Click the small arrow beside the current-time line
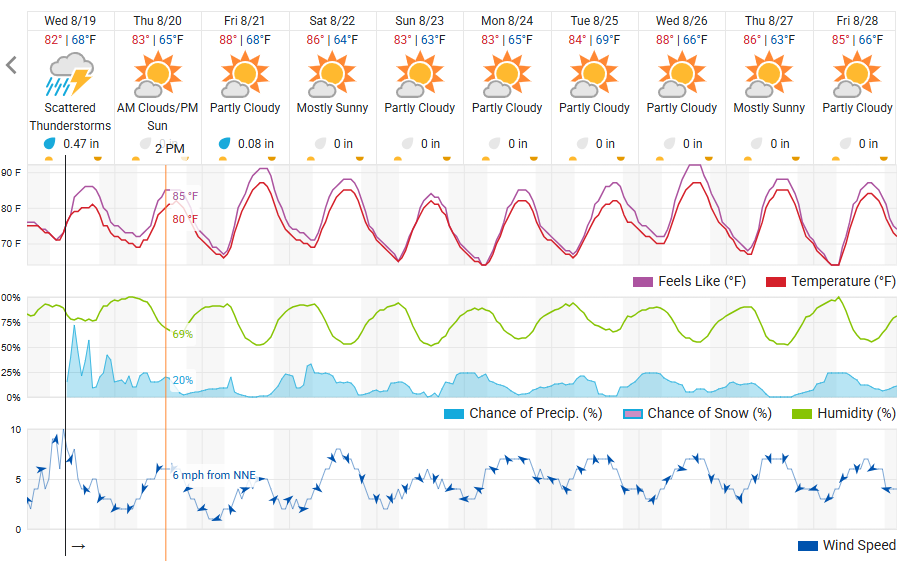Screen dimensions: 906x574 [x=79, y=546]
